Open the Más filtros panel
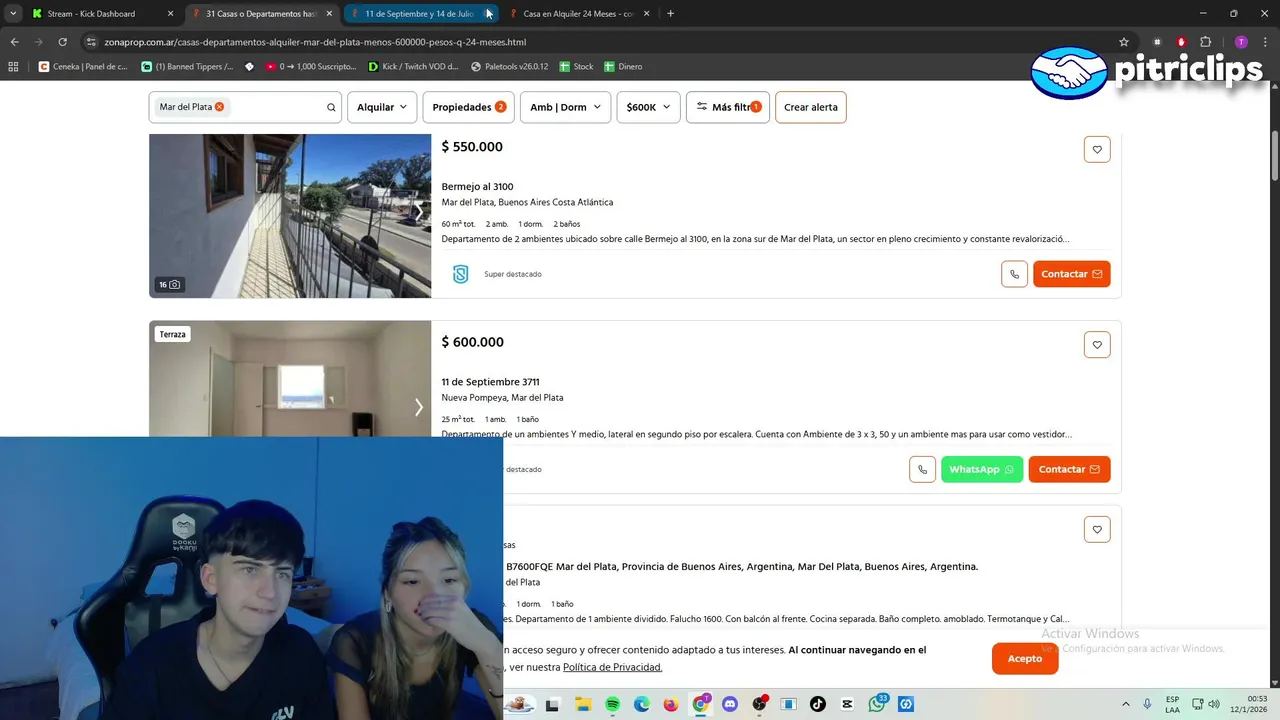Viewport: 1280px width, 720px height. [x=728, y=107]
